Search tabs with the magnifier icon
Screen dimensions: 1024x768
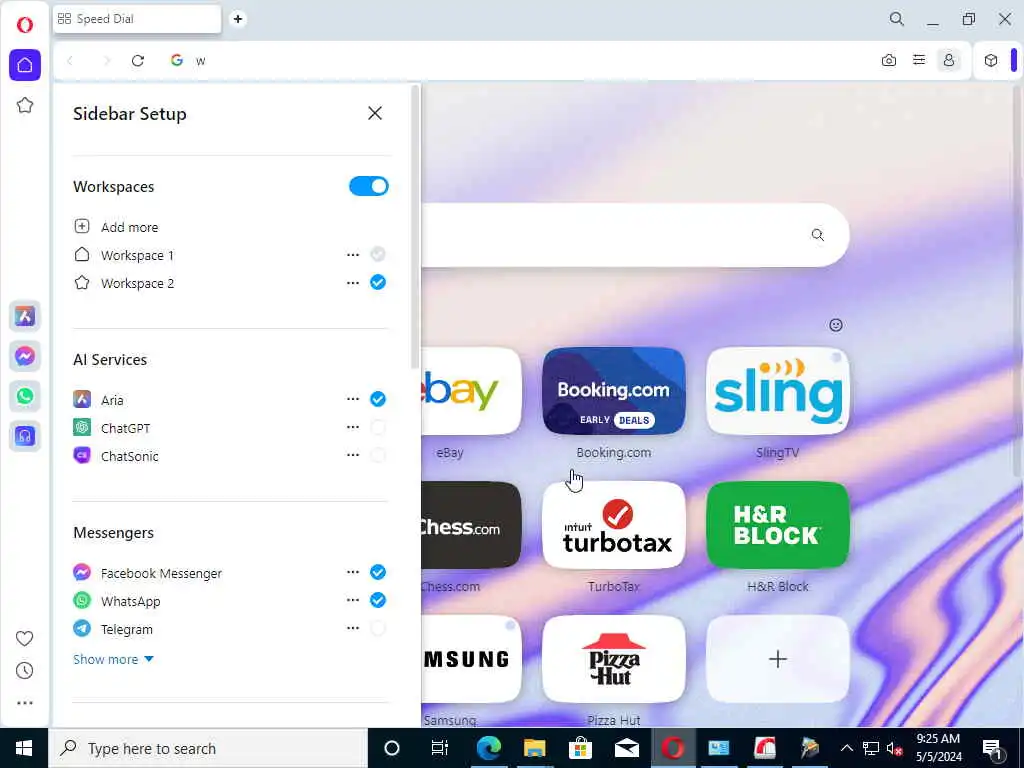tap(897, 19)
